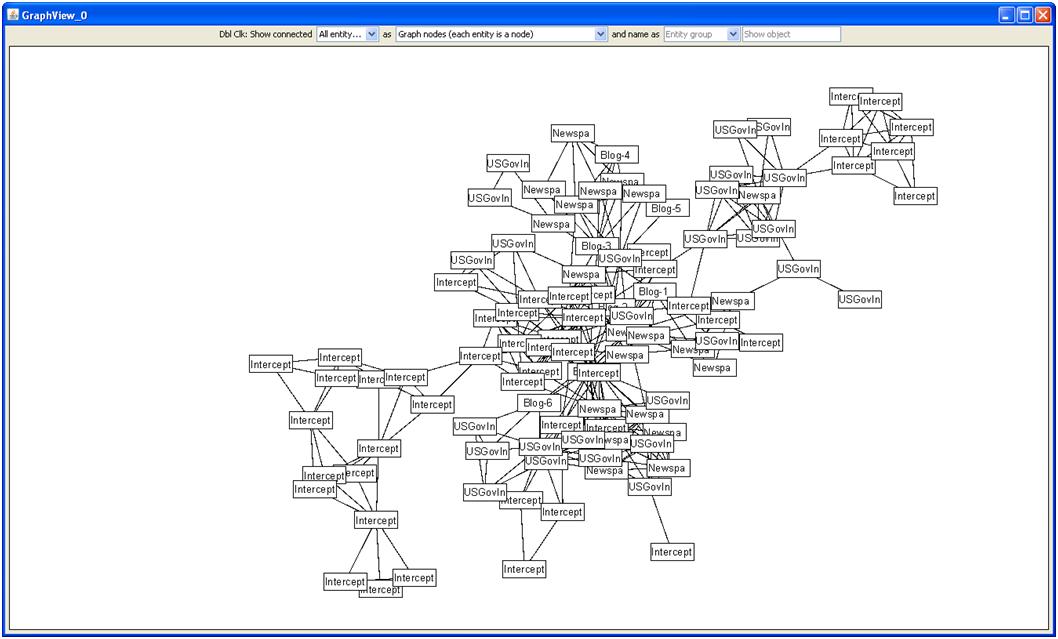
Task: Select the Blog-4 graph node
Action: pyautogui.click(x=616, y=155)
